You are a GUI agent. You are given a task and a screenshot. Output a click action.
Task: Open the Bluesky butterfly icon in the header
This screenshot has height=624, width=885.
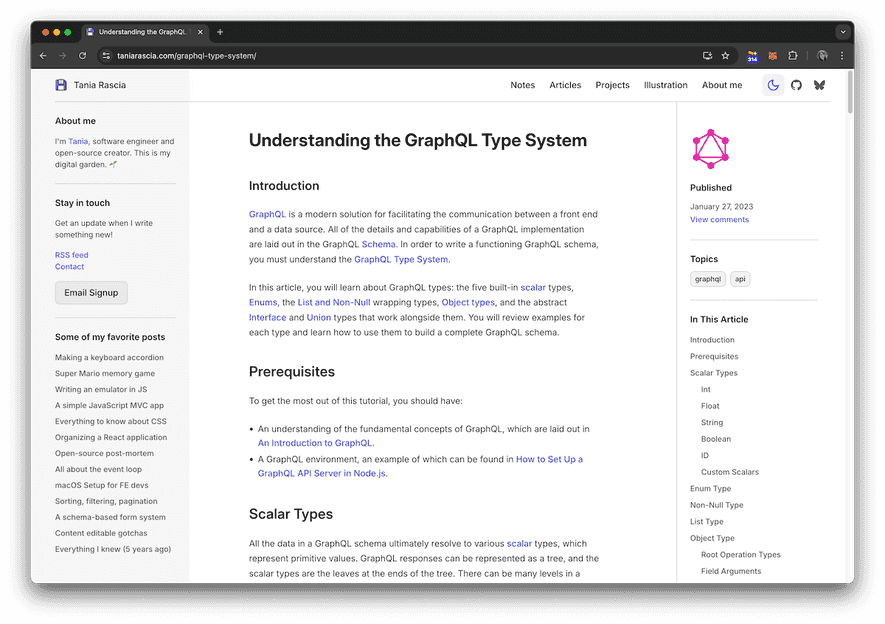click(819, 85)
